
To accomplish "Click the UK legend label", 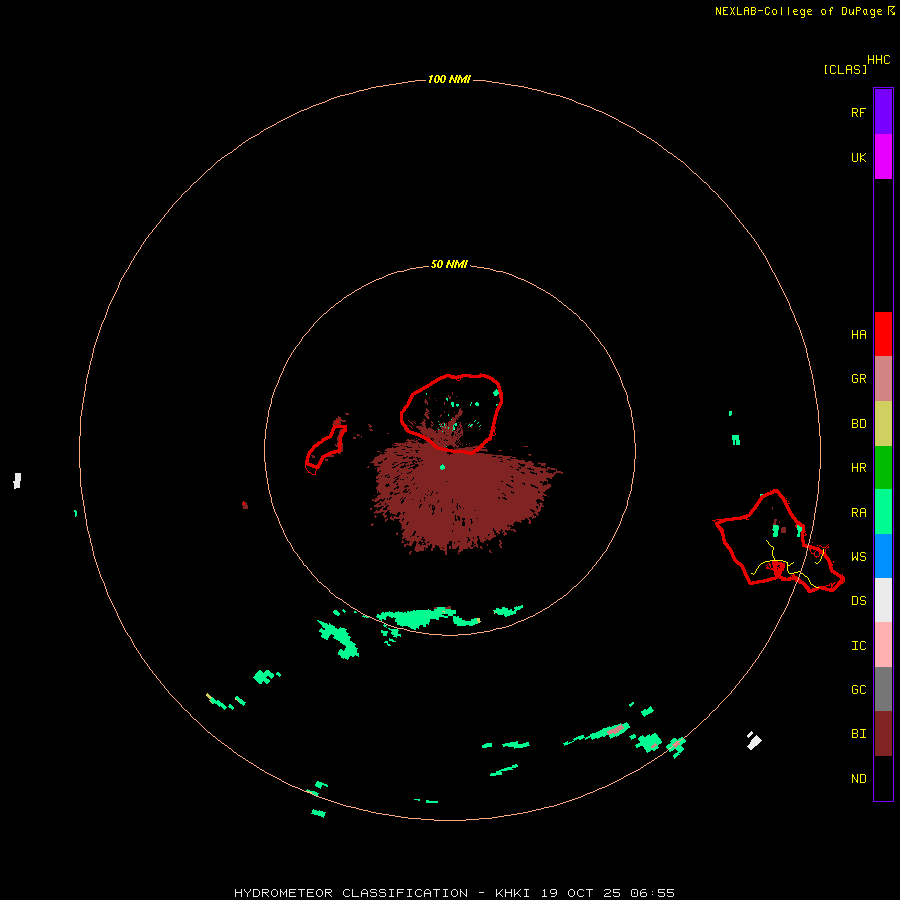I will [858, 157].
